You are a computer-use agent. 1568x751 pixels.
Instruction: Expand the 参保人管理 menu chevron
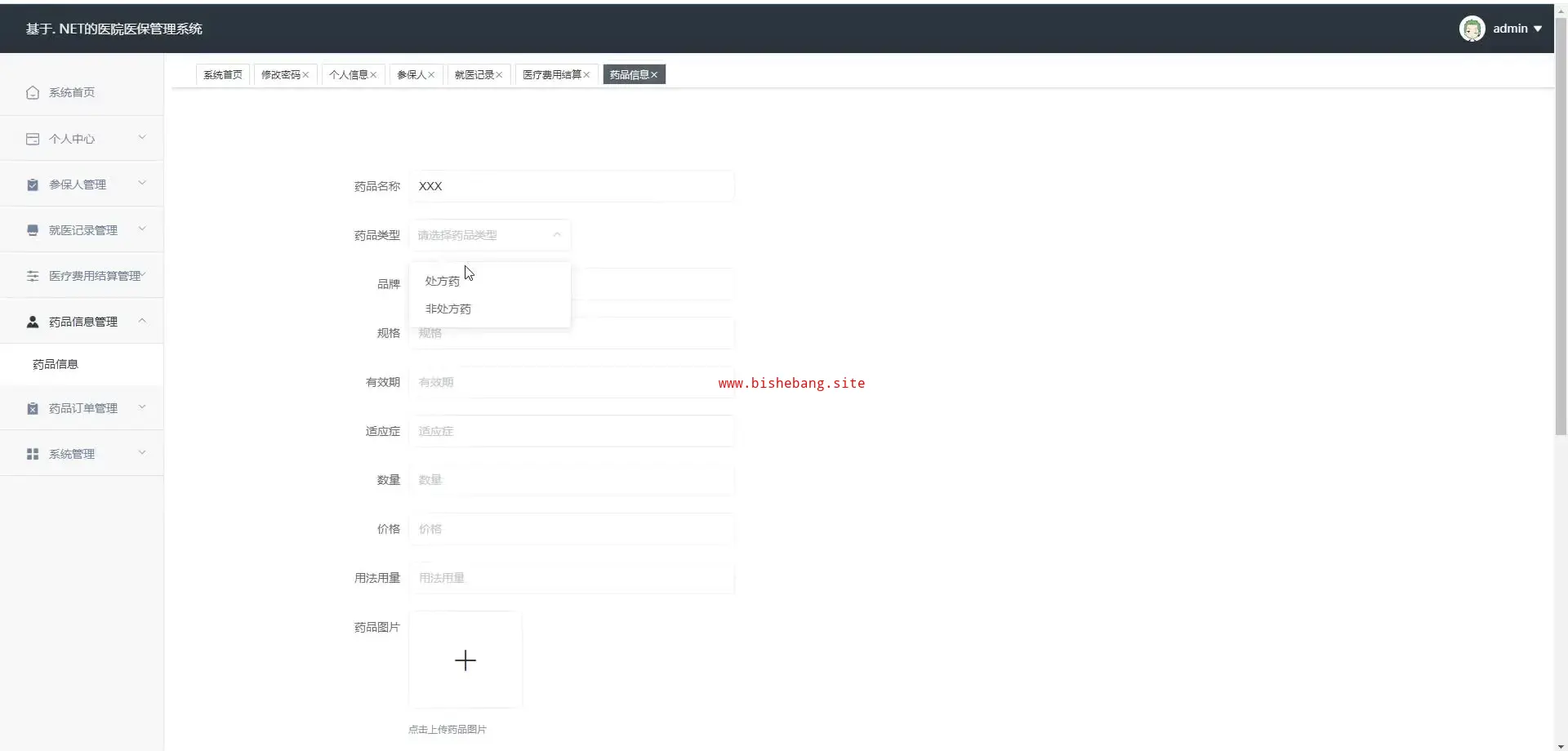pos(142,183)
